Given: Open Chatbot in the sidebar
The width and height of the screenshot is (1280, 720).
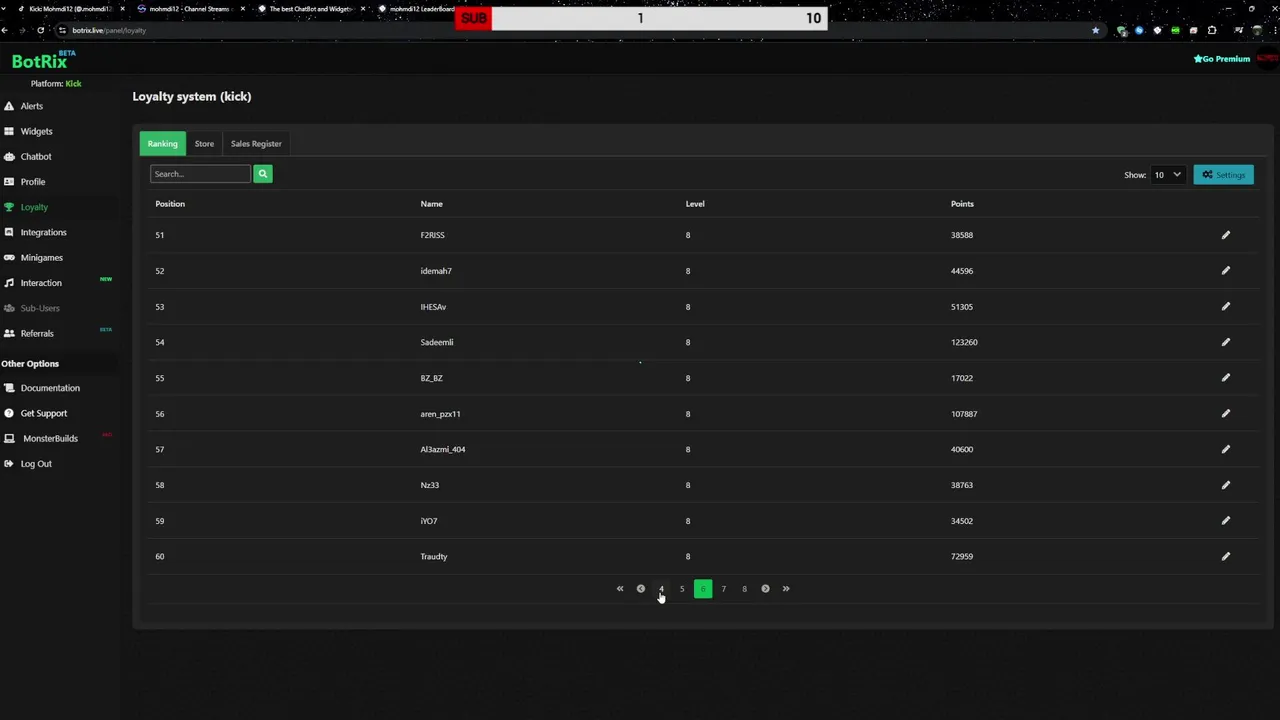Looking at the screenshot, I should coord(36,157).
